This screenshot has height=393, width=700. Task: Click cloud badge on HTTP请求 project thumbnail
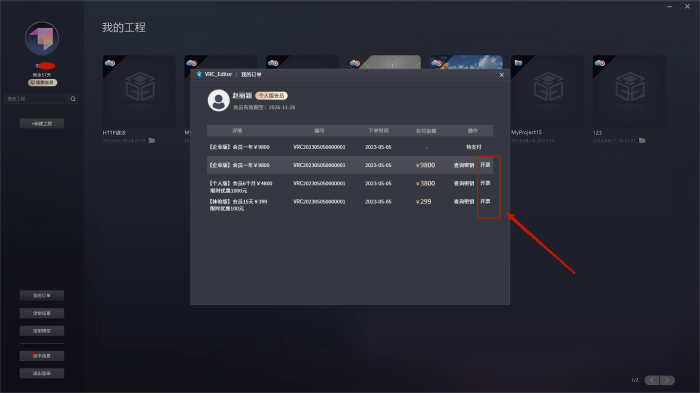click(110, 63)
